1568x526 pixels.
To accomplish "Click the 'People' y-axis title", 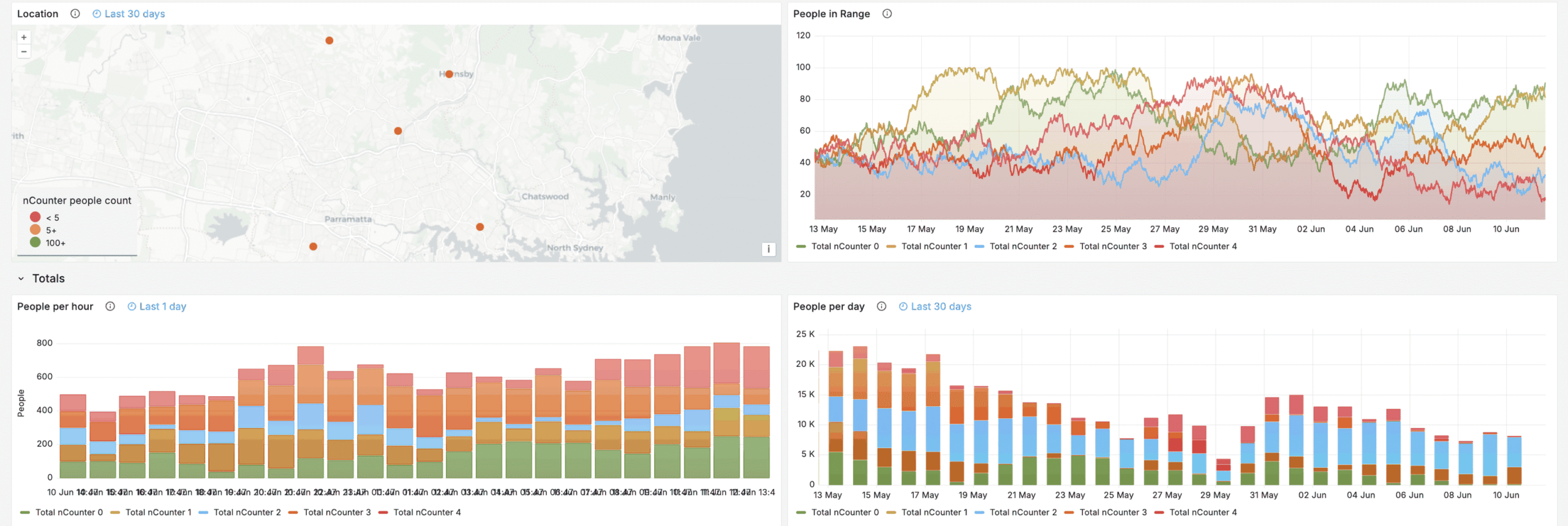I will (21, 403).
